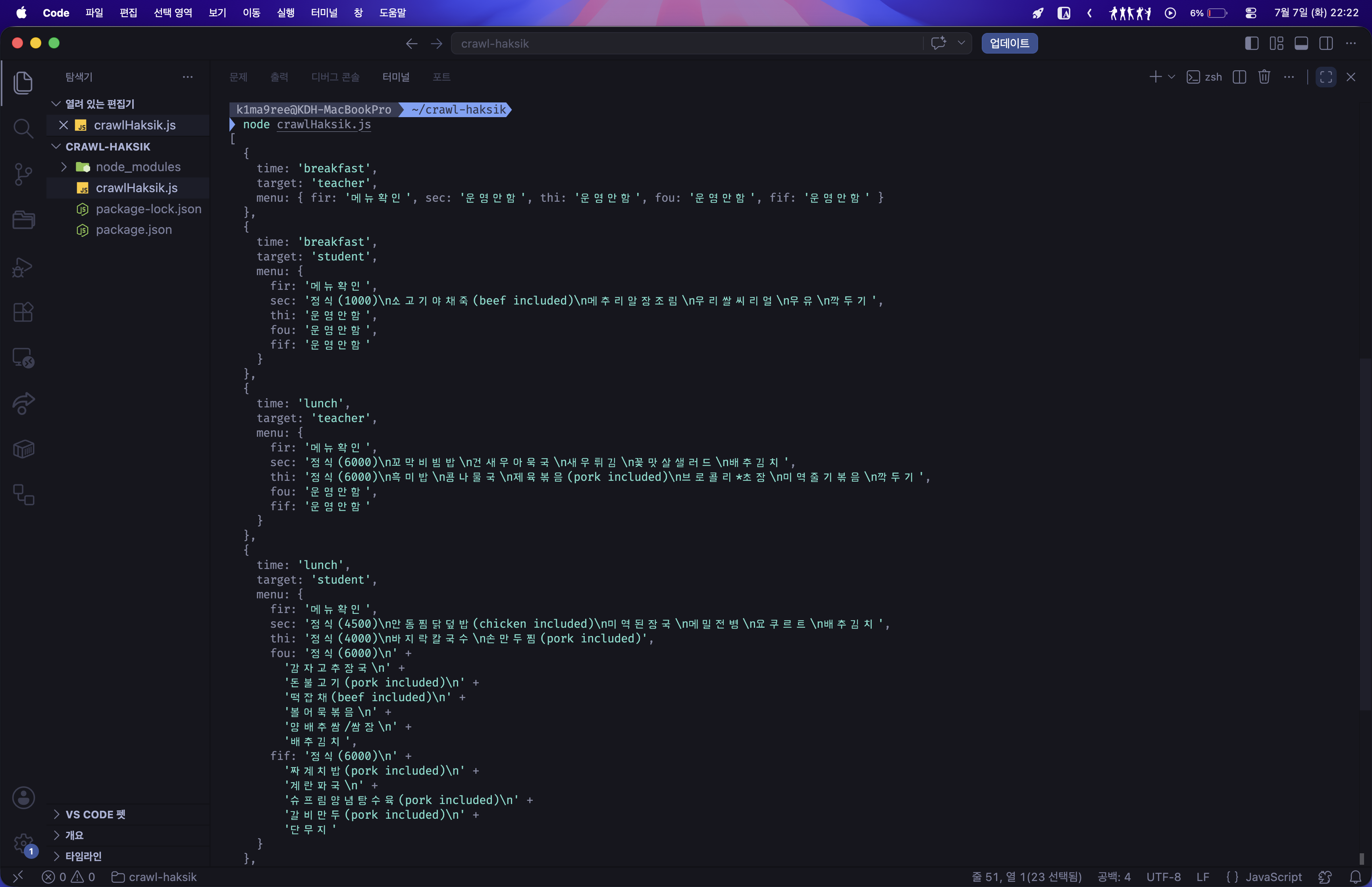Switch to the 터미널 tab
The height and width of the screenshot is (887, 1372).
pyautogui.click(x=396, y=77)
